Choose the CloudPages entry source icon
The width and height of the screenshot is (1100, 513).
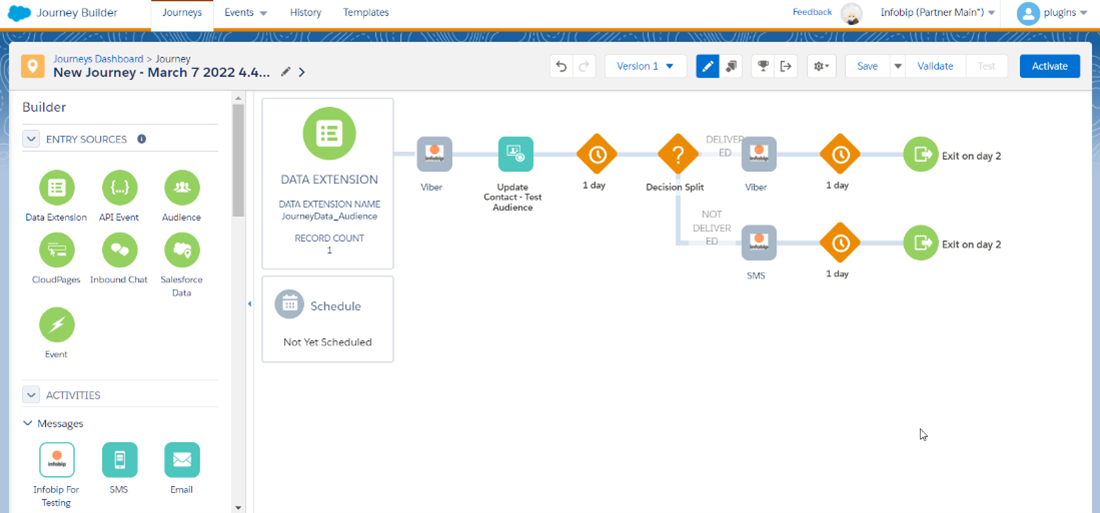pyautogui.click(x=56, y=250)
